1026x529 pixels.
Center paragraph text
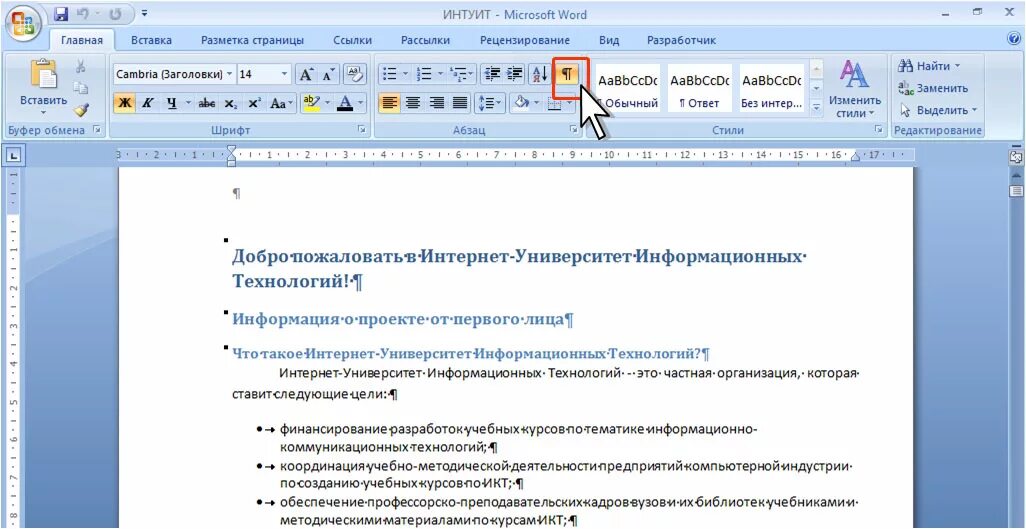[x=412, y=103]
